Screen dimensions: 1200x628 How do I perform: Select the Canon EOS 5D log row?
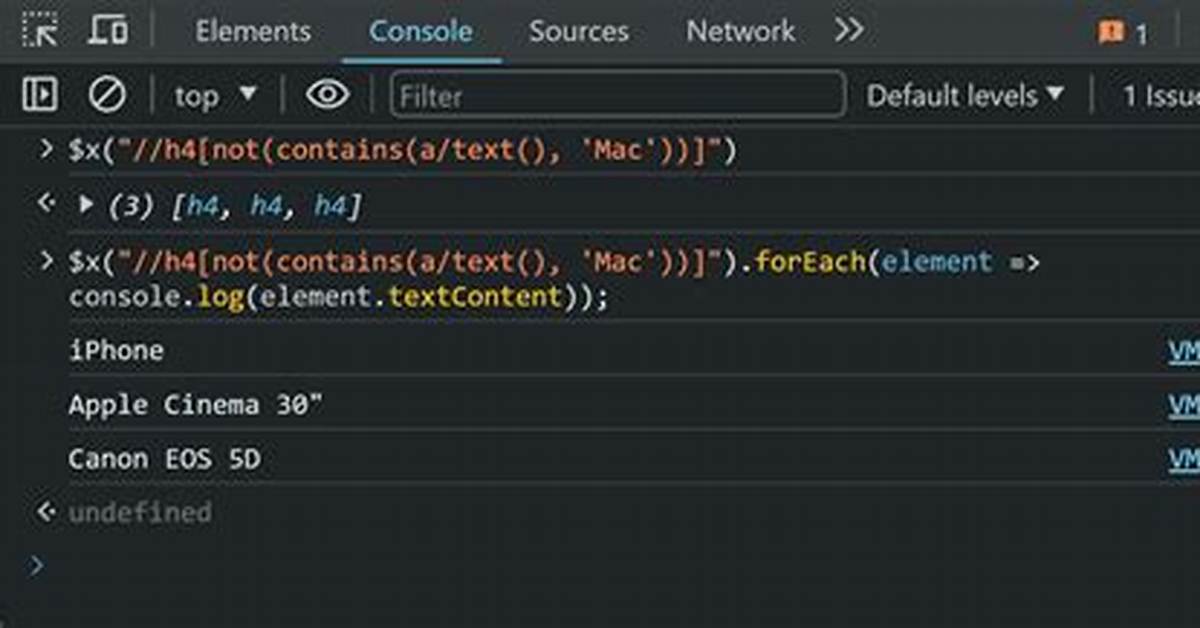[165, 459]
